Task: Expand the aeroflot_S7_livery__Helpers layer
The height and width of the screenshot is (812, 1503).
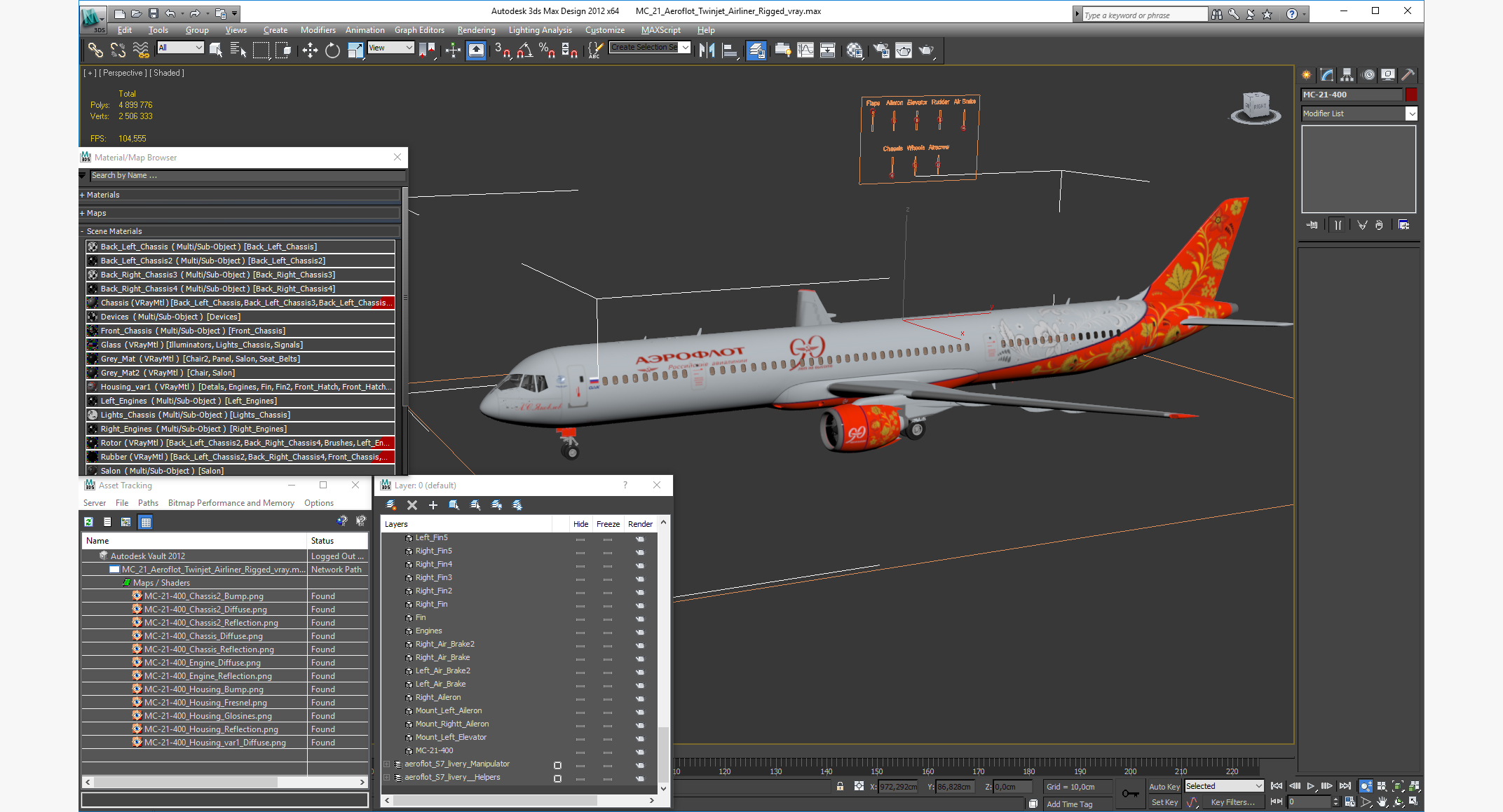Action: (x=387, y=778)
